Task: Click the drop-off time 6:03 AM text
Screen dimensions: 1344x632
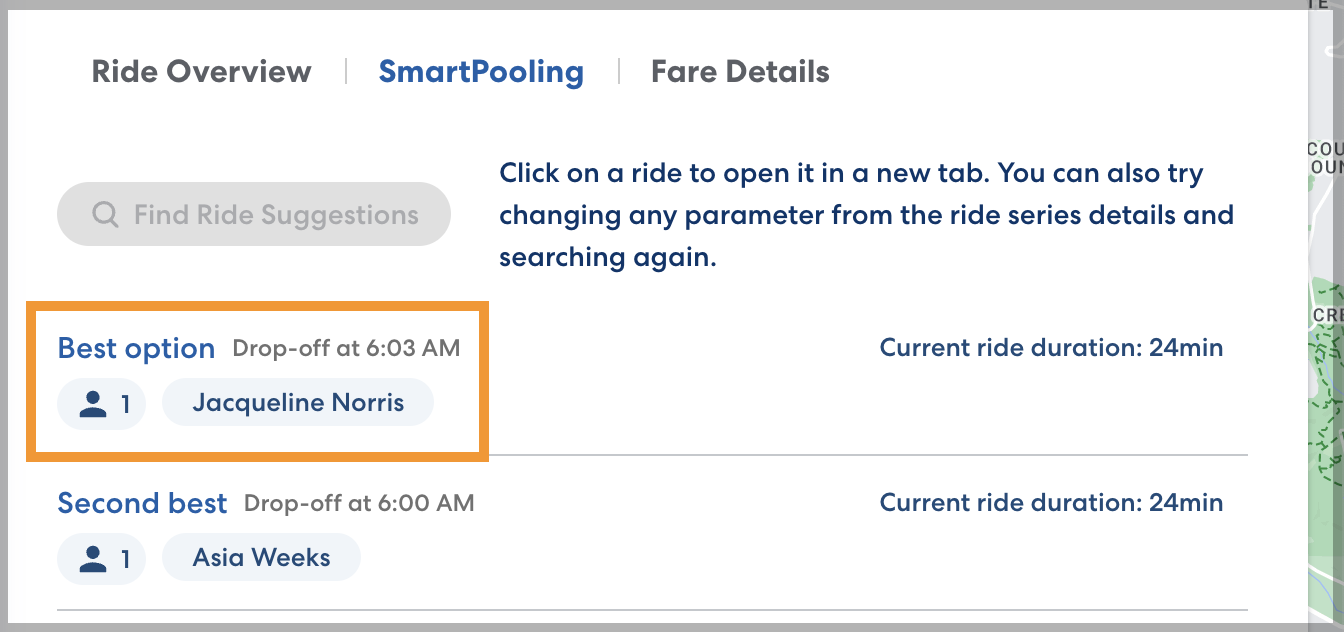Action: 346,348
